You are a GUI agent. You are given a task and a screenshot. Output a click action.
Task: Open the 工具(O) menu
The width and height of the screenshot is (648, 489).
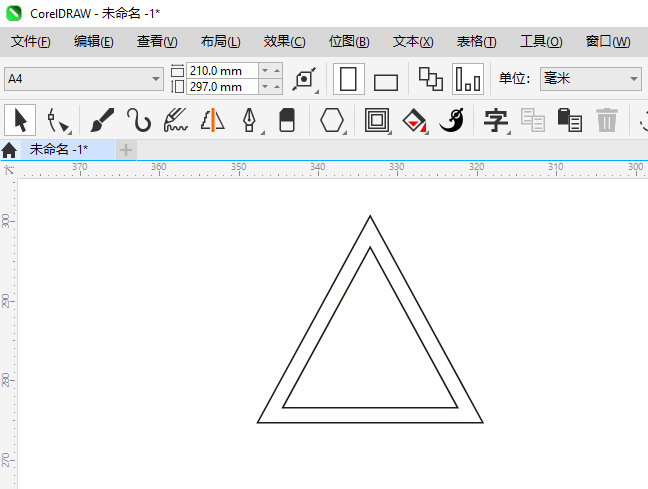[x=541, y=42]
